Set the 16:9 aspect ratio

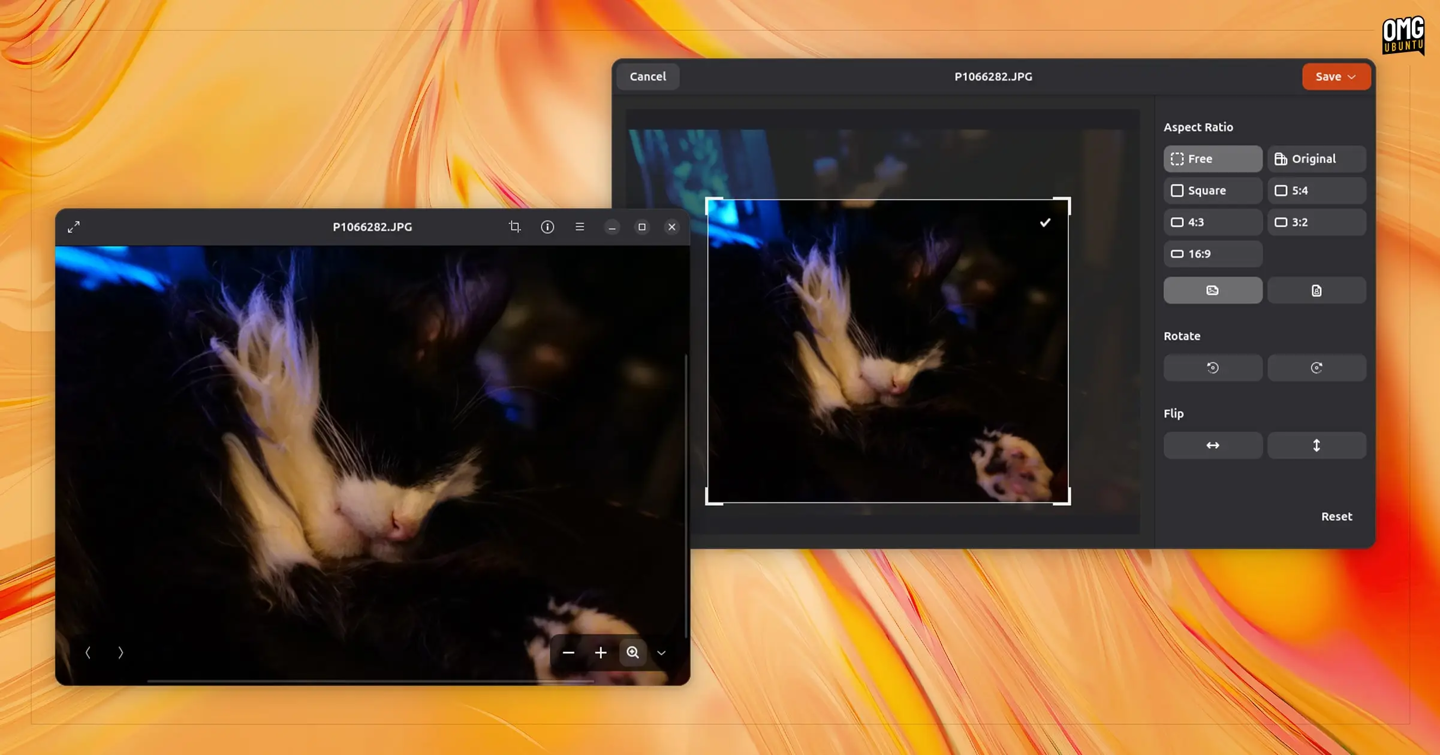[x=1213, y=254]
